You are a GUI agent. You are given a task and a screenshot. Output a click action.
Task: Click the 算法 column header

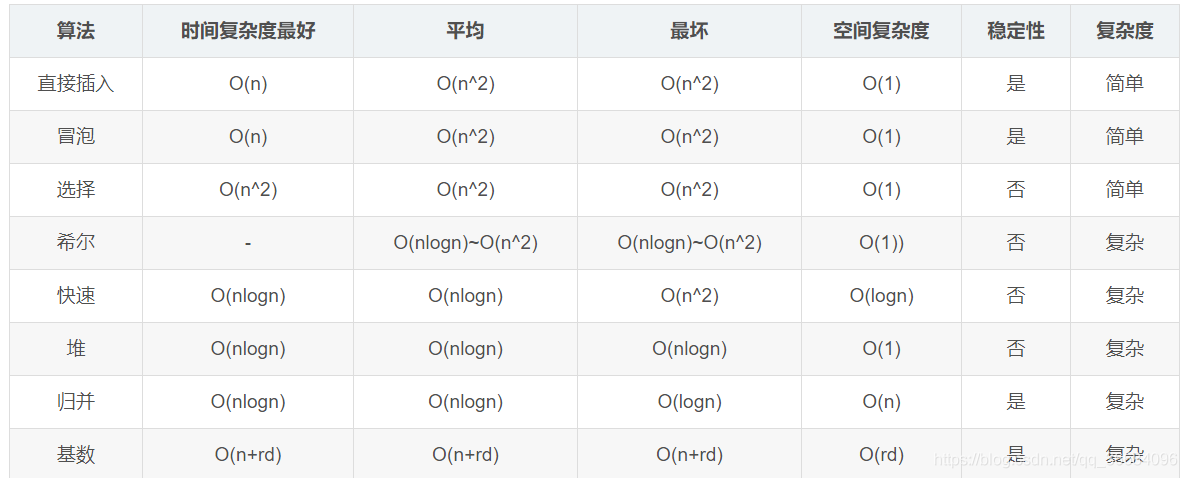click(76, 31)
